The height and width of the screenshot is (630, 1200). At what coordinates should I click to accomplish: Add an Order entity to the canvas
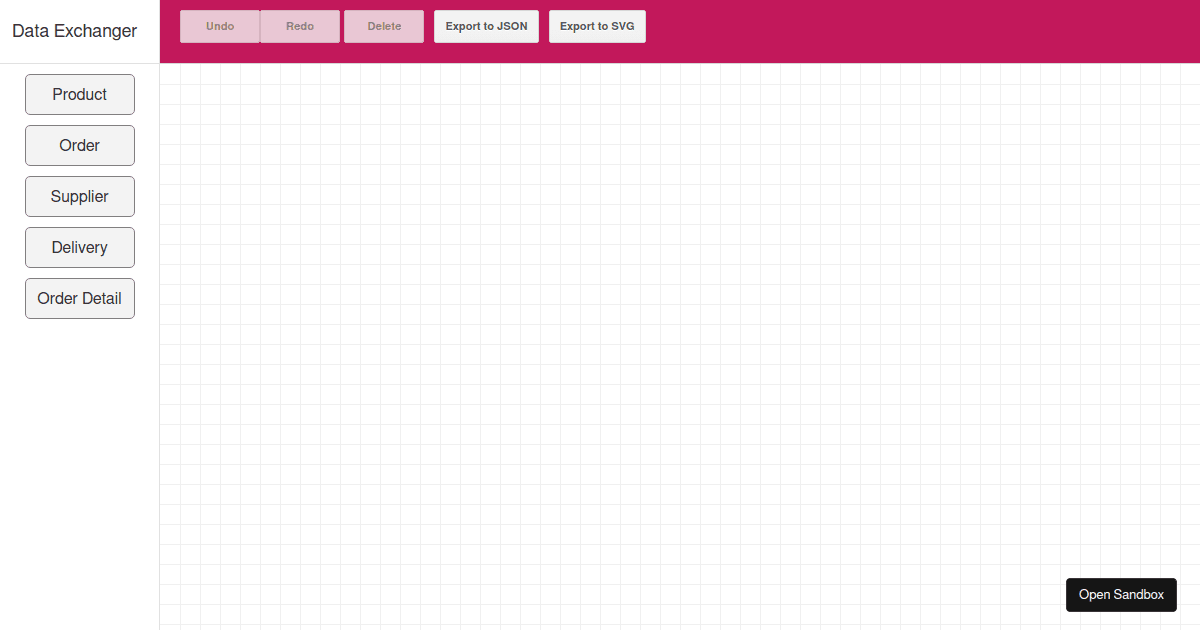(79, 145)
